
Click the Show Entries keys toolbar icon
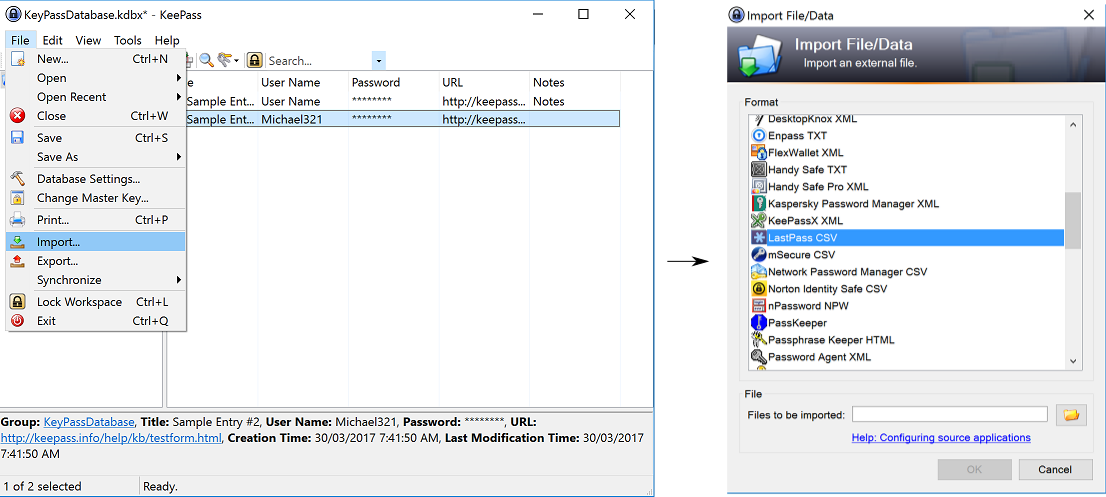pos(225,60)
